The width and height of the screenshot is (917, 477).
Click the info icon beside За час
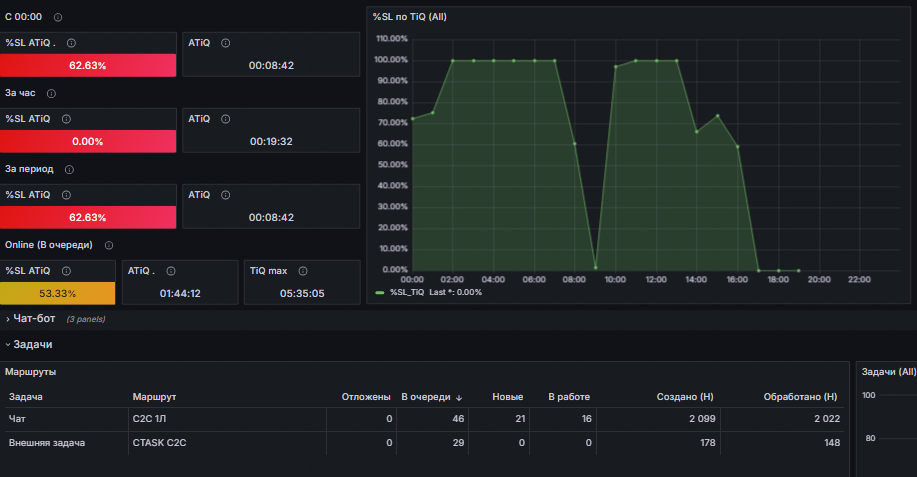[x=51, y=94]
